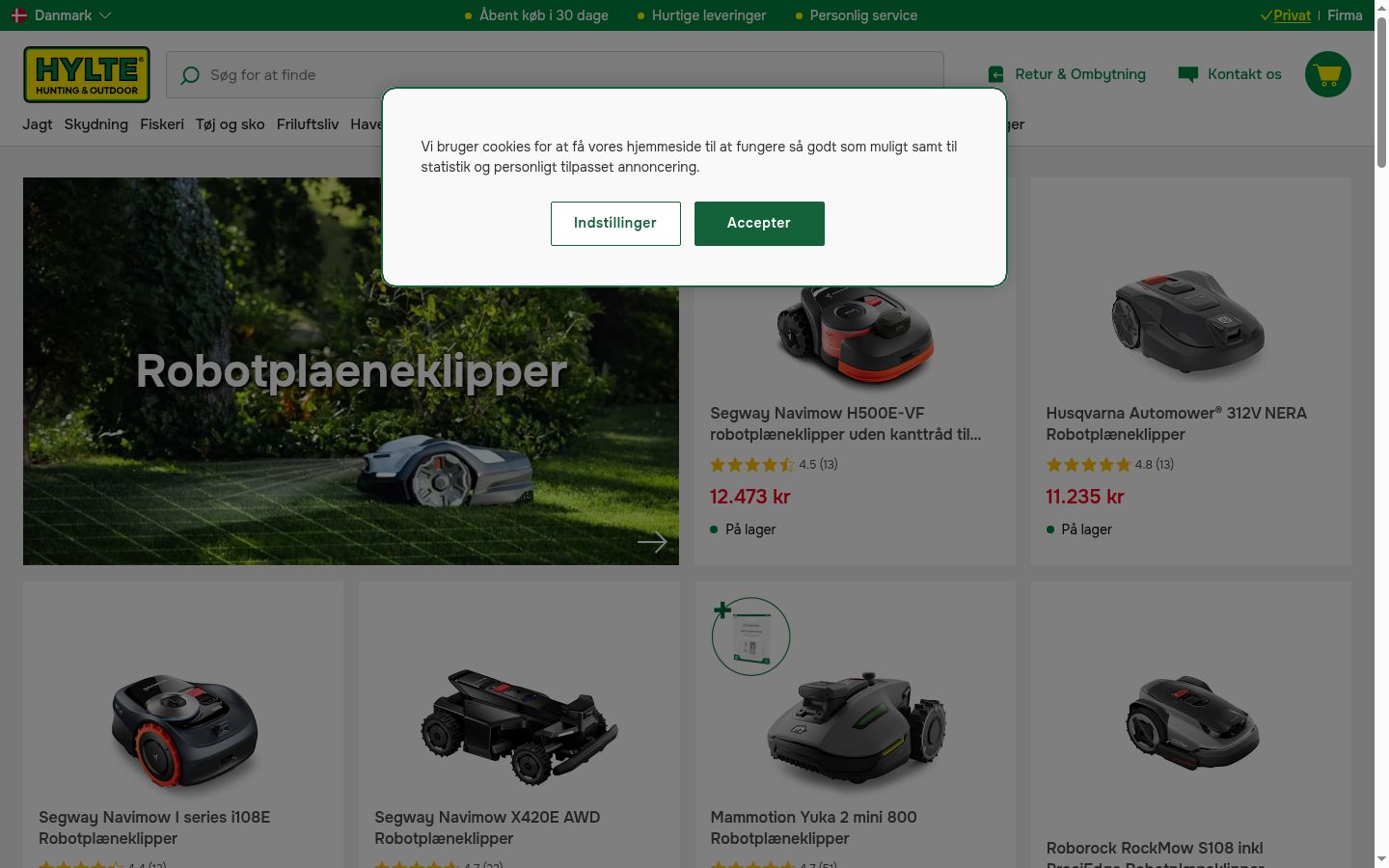Screen dimensions: 1389x868
Task: Click Segway Navimow X420E AWD title
Action: click(x=487, y=827)
